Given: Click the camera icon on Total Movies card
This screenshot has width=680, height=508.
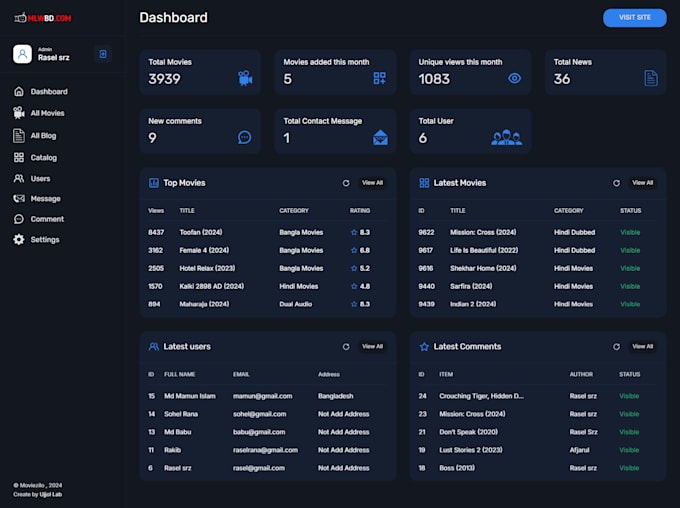Looking at the screenshot, I should click(x=245, y=78).
